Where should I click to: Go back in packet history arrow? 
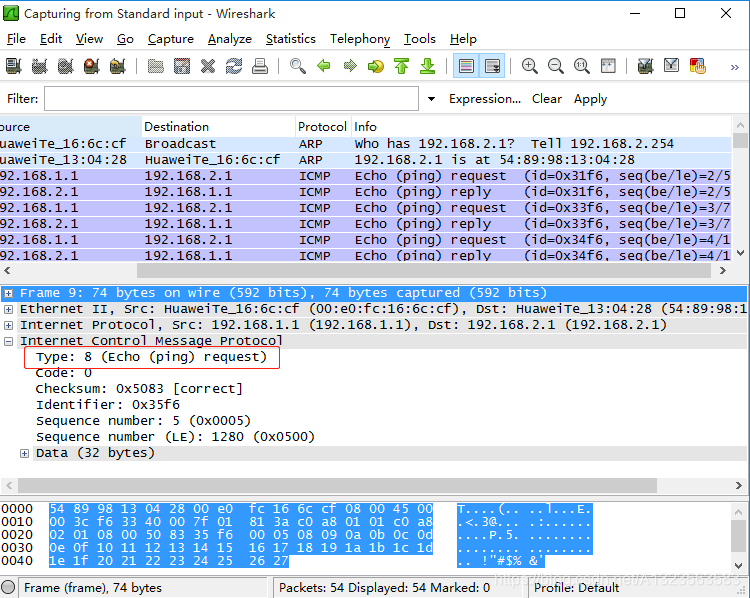click(x=324, y=66)
